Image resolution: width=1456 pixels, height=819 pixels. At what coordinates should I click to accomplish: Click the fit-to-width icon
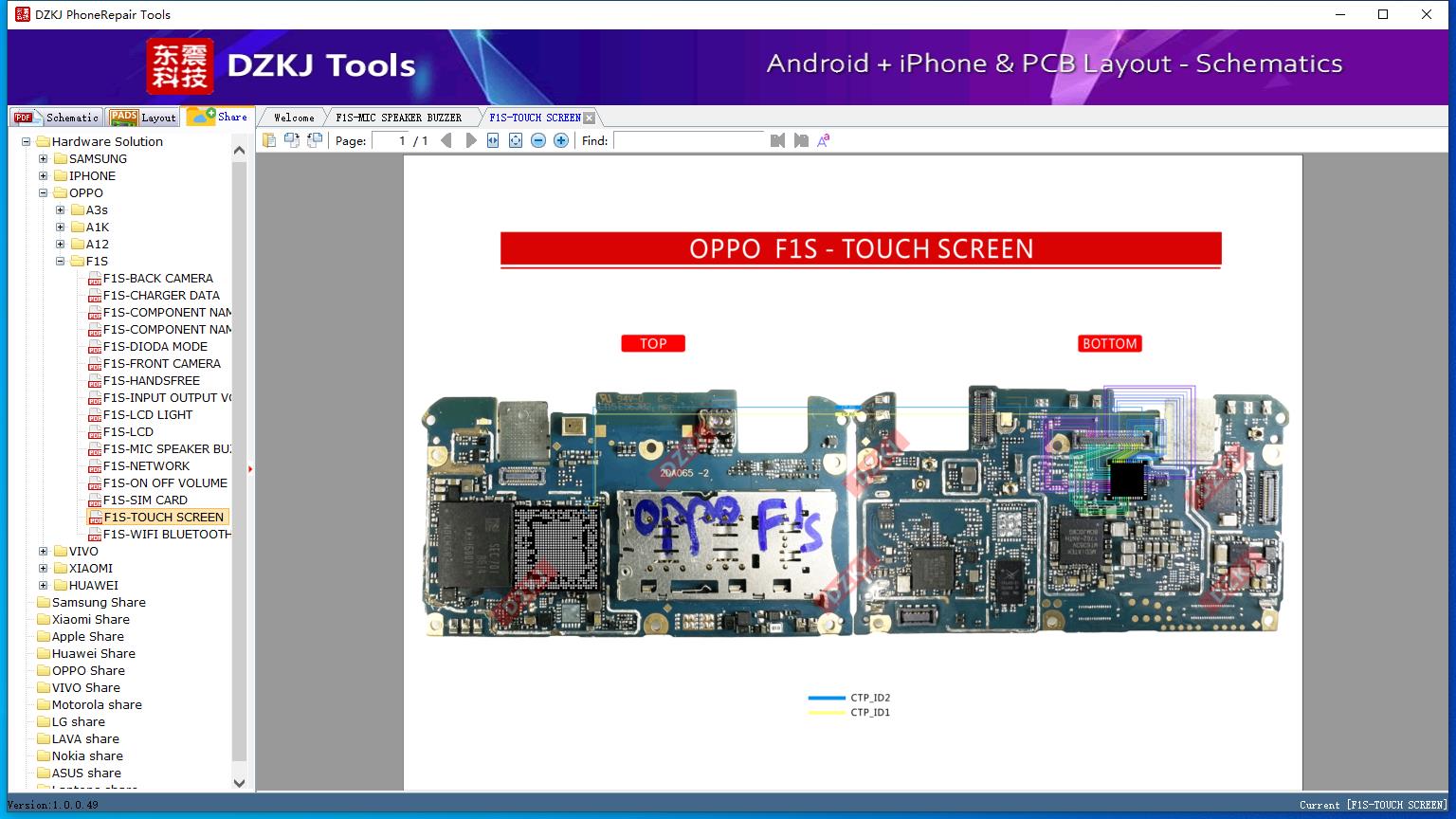[493, 140]
